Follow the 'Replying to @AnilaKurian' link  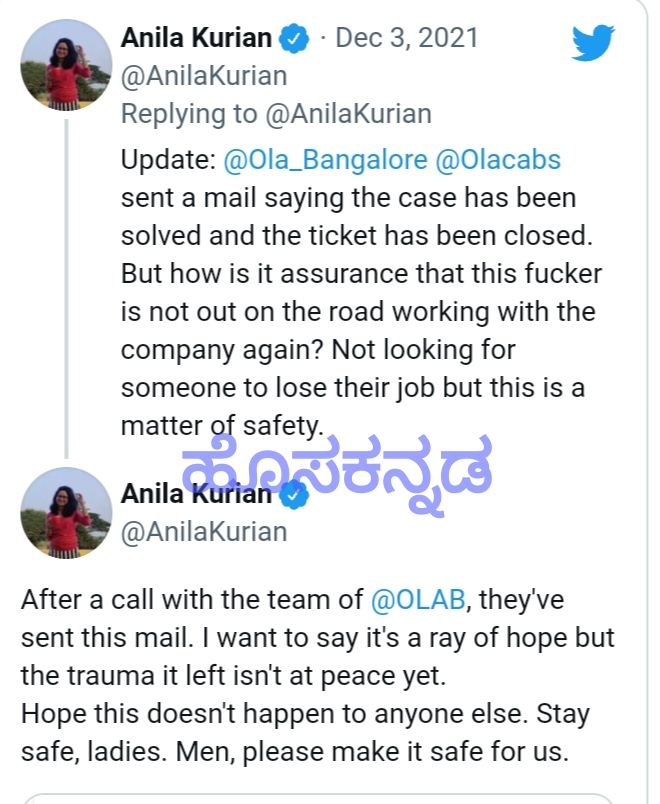tap(348, 113)
